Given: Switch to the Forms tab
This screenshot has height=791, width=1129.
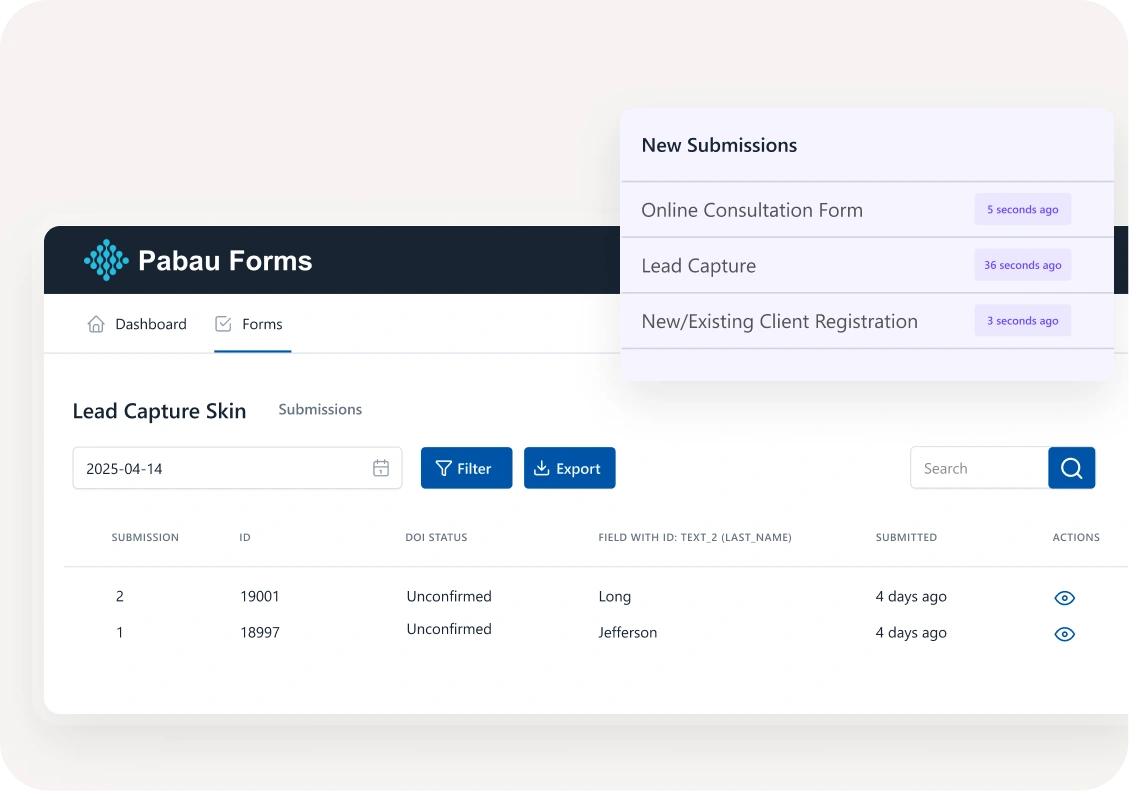Looking at the screenshot, I should (x=262, y=324).
